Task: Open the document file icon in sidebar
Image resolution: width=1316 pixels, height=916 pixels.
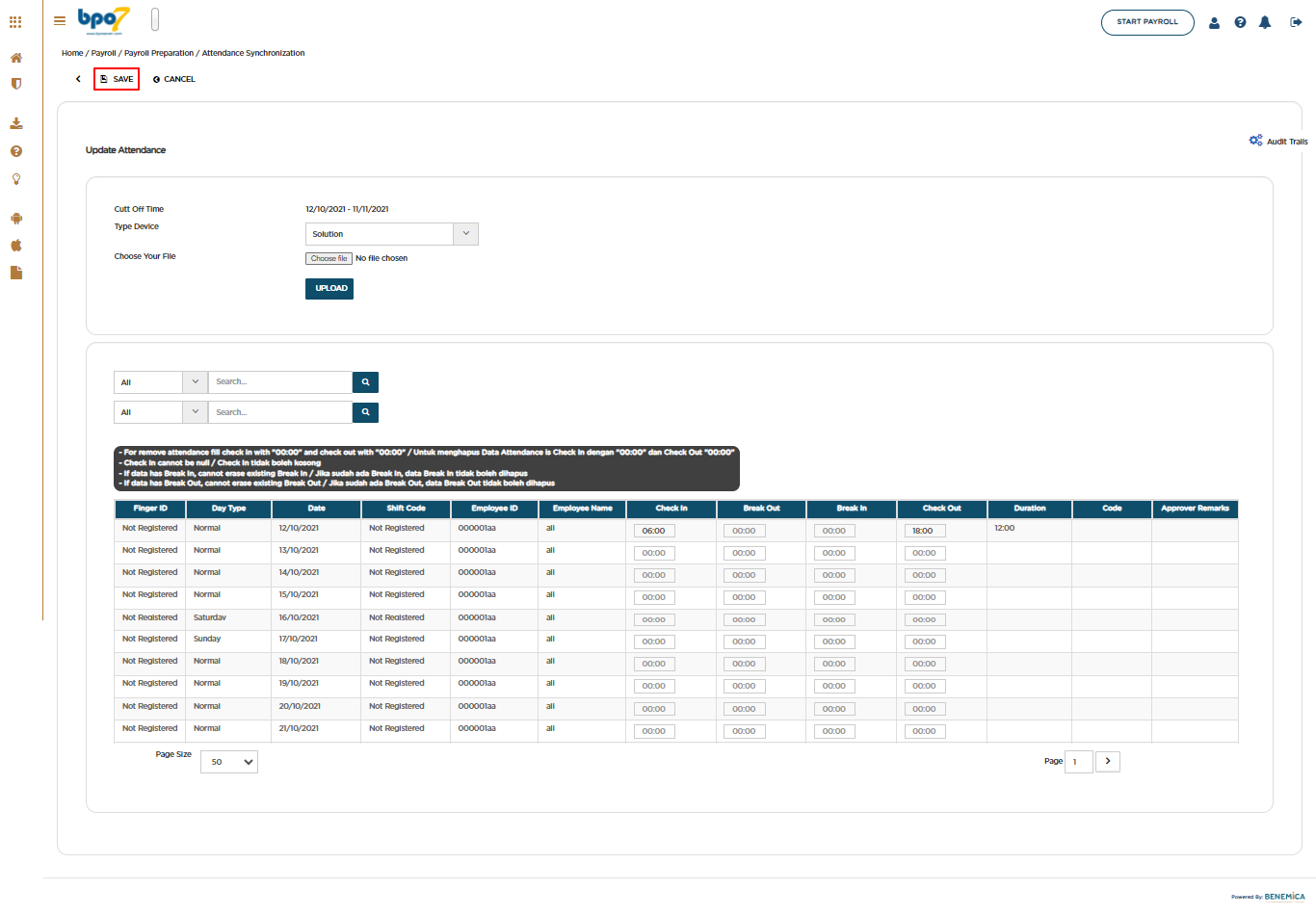Action: pos(16,273)
